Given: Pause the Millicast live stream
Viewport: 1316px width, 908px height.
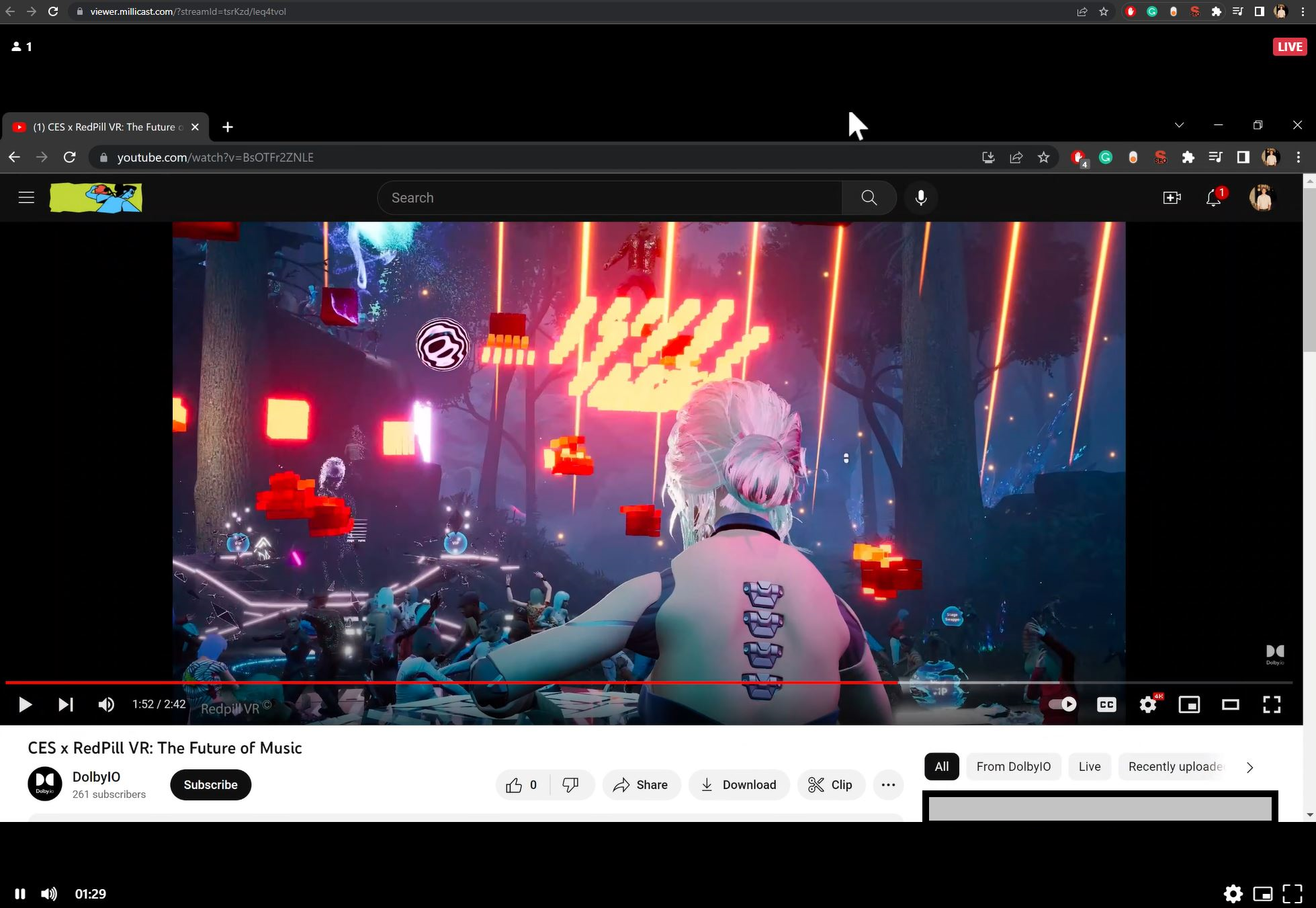Looking at the screenshot, I should [19, 893].
